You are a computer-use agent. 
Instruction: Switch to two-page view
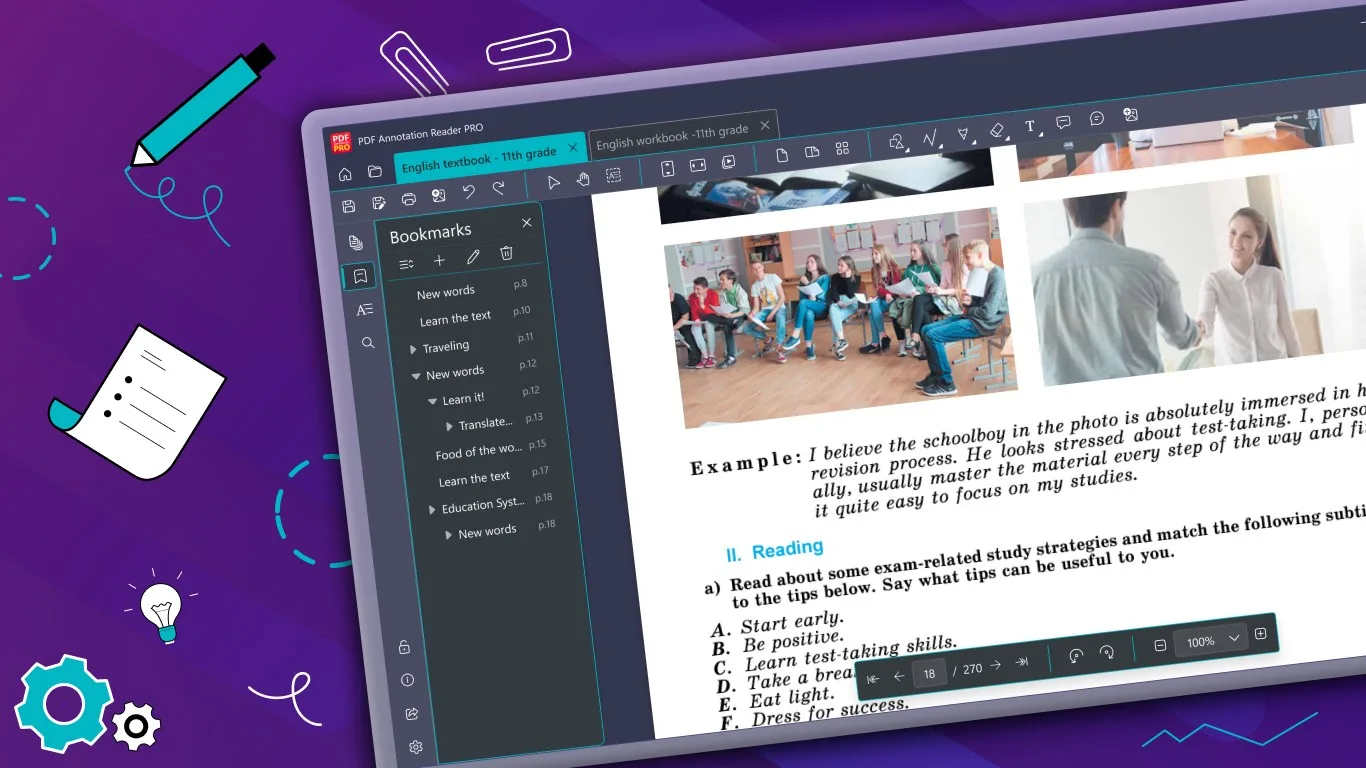[x=812, y=151]
